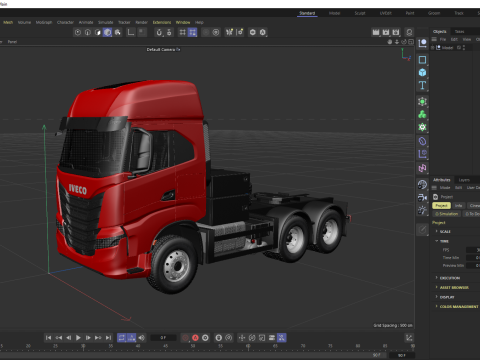
Task: Open the Simulate menu
Action: coord(106,22)
